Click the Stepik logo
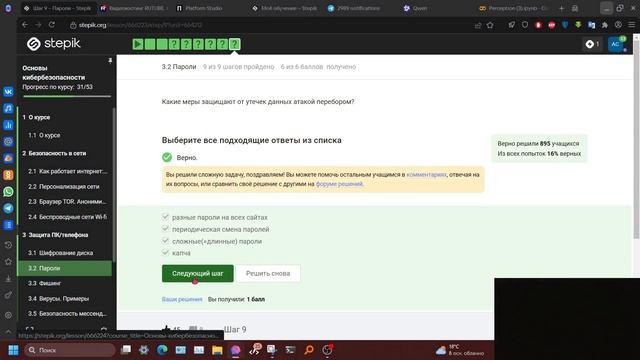The height and width of the screenshot is (360, 640). pos(53,43)
